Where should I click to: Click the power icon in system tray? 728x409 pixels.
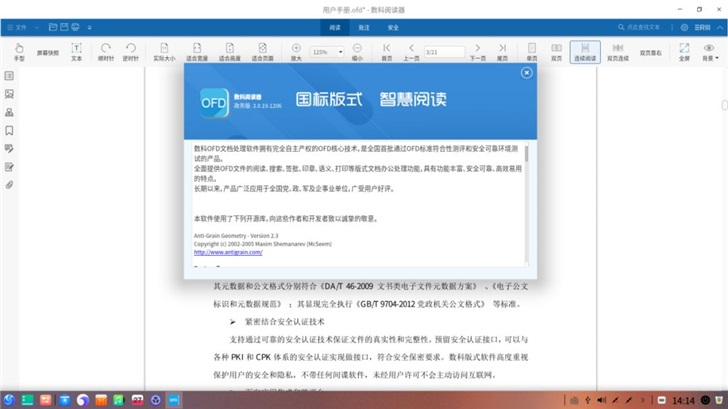pos(705,400)
